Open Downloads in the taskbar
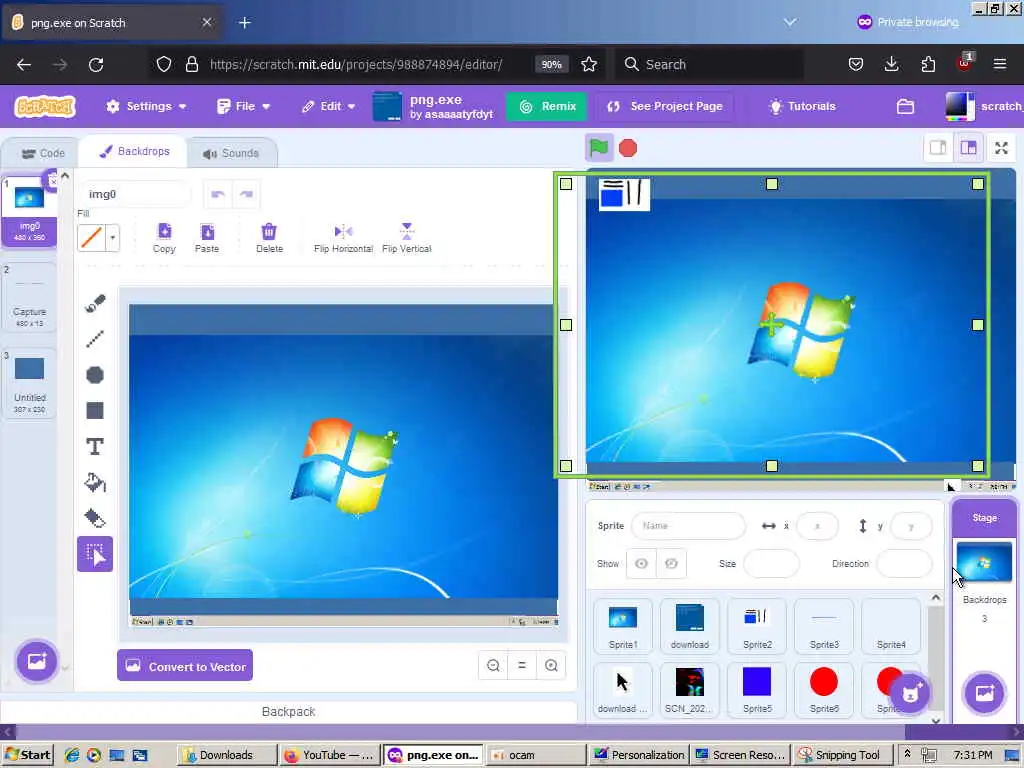The width and height of the screenshot is (1024, 768). pyautogui.click(x=226, y=755)
